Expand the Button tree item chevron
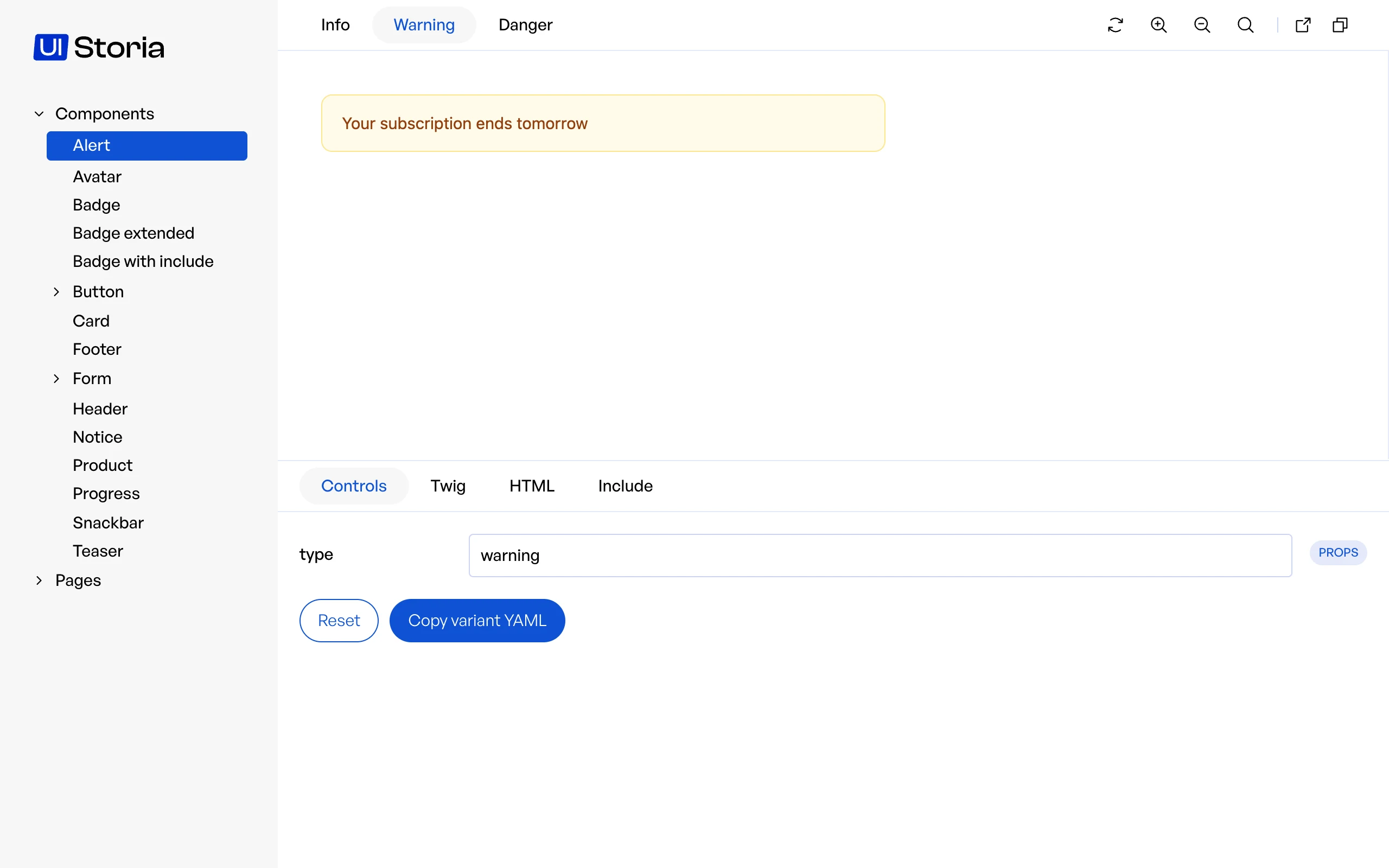 (x=56, y=292)
